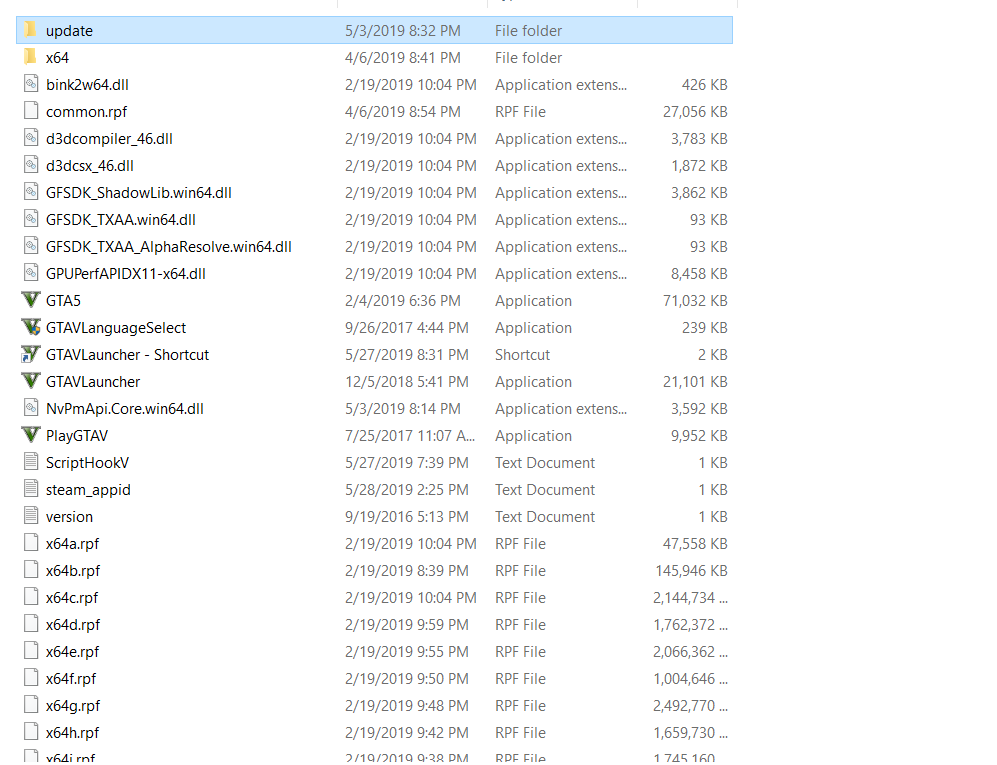Select date 2/19/2019 8:39 PM
997x765 pixels.
tap(406, 571)
